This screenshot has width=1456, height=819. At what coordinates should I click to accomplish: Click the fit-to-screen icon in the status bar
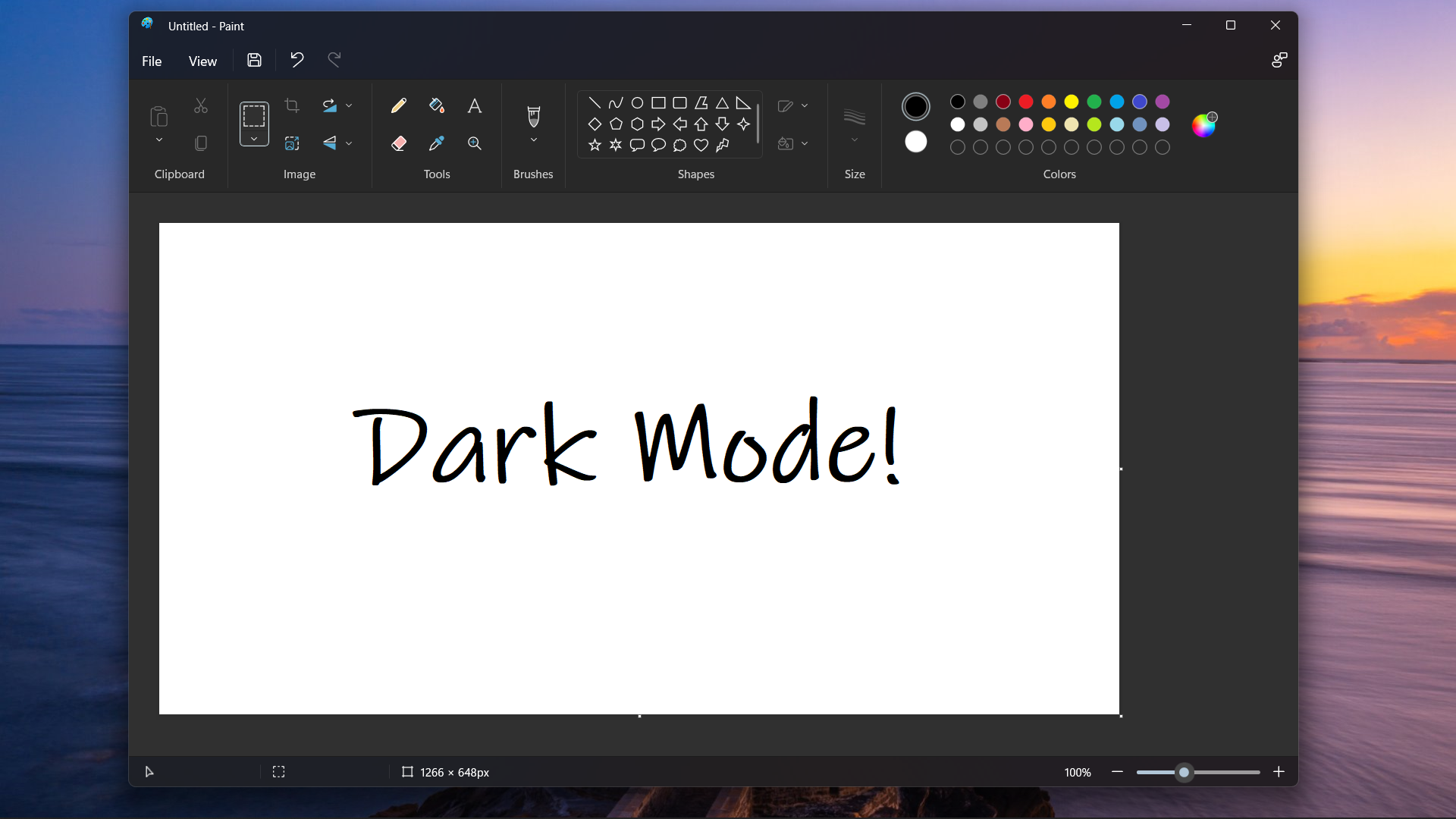279,771
